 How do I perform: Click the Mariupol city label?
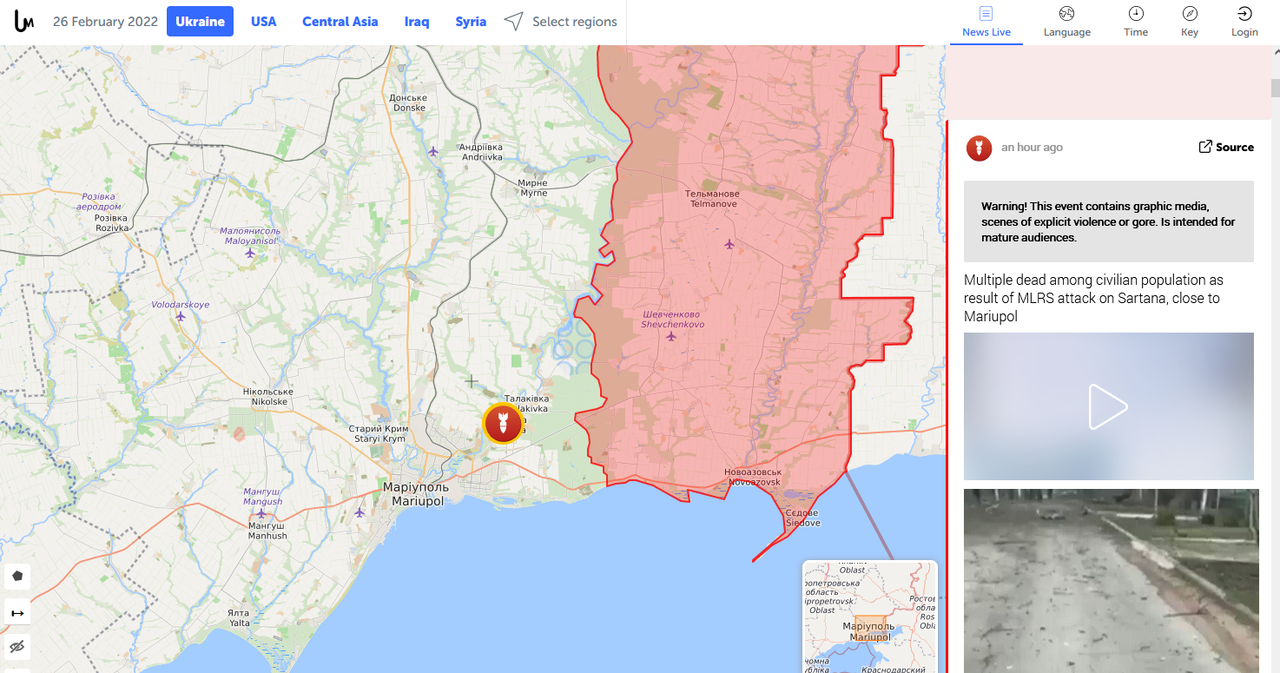tap(417, 494)
